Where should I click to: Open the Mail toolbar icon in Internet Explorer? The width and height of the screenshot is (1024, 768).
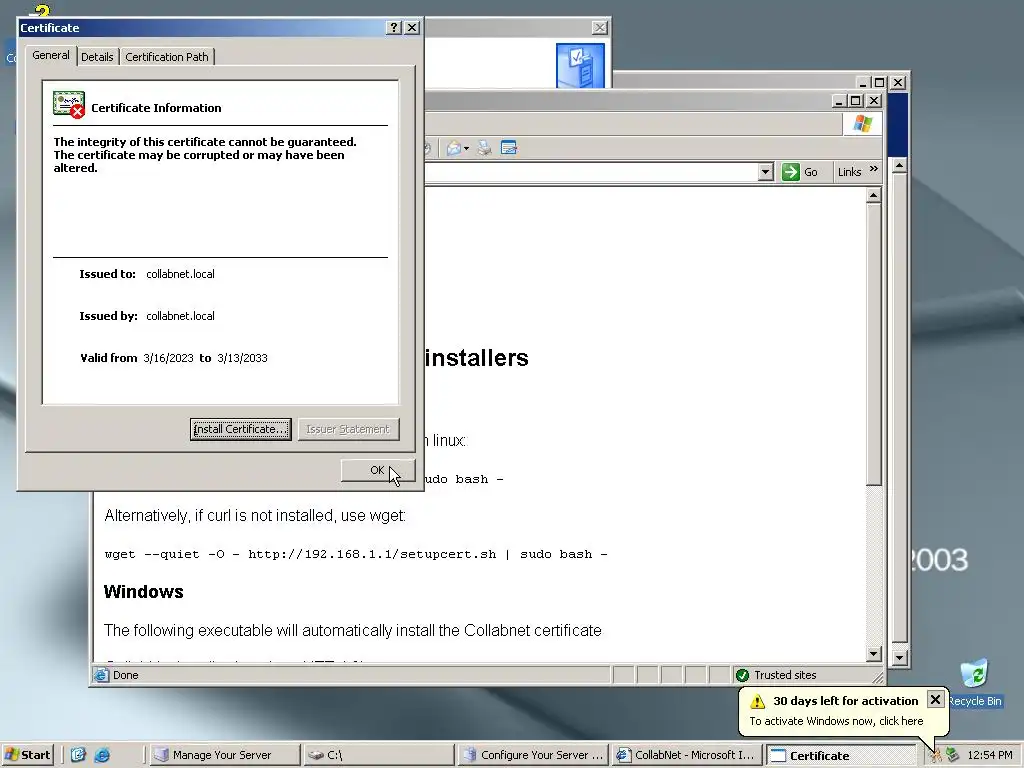click(x=454, y=148)
